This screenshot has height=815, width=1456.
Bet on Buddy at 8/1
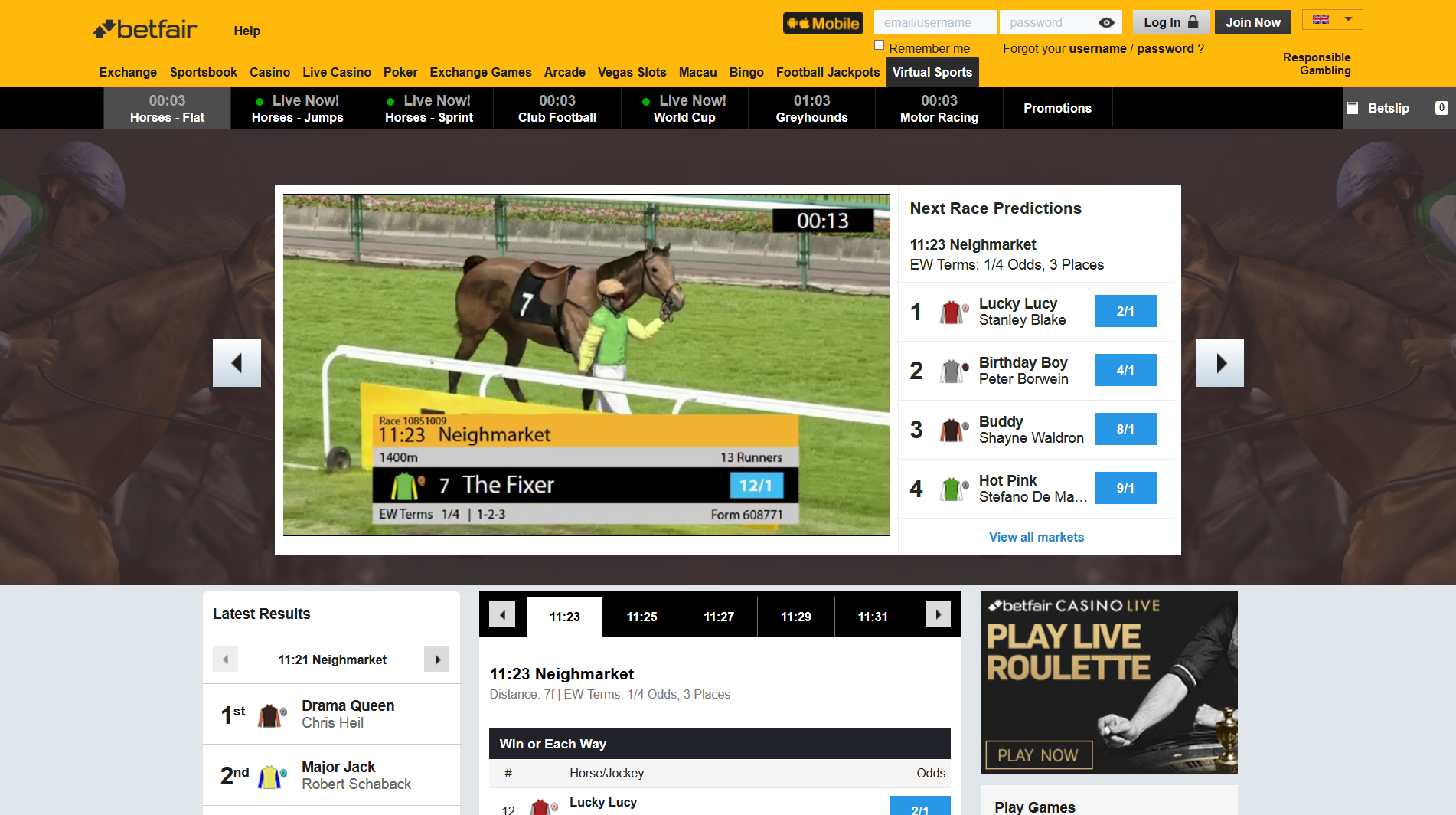click(1125, 429)
